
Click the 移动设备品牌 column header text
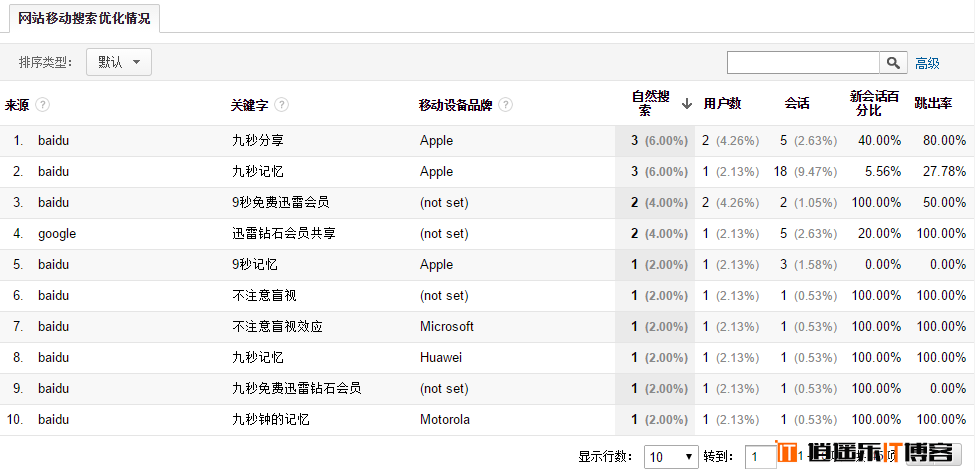(x=455, y=105)
